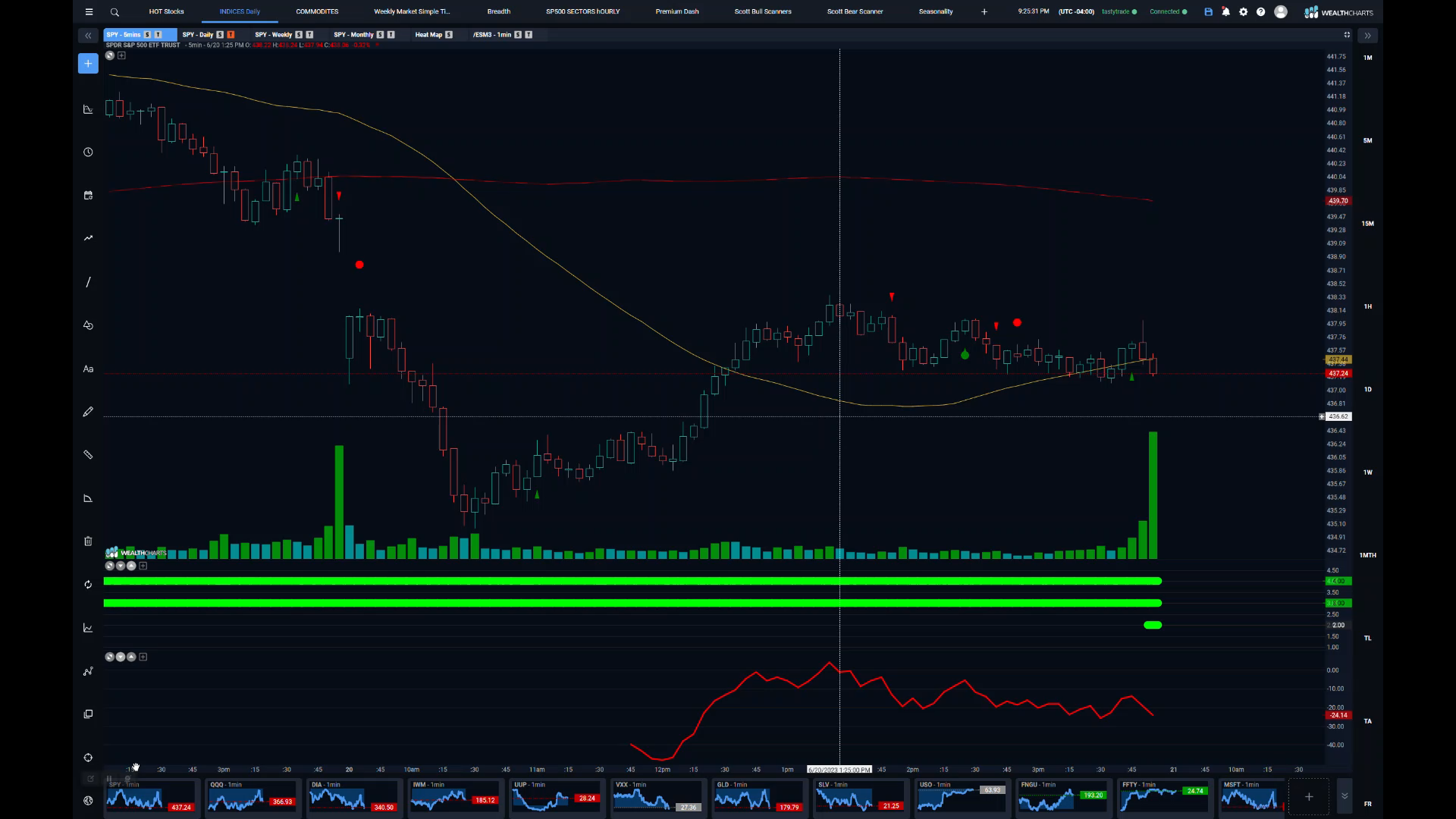1456x819 pixels.
Task: Open the COMMODITES workspace tab
Action: point(317,12)
